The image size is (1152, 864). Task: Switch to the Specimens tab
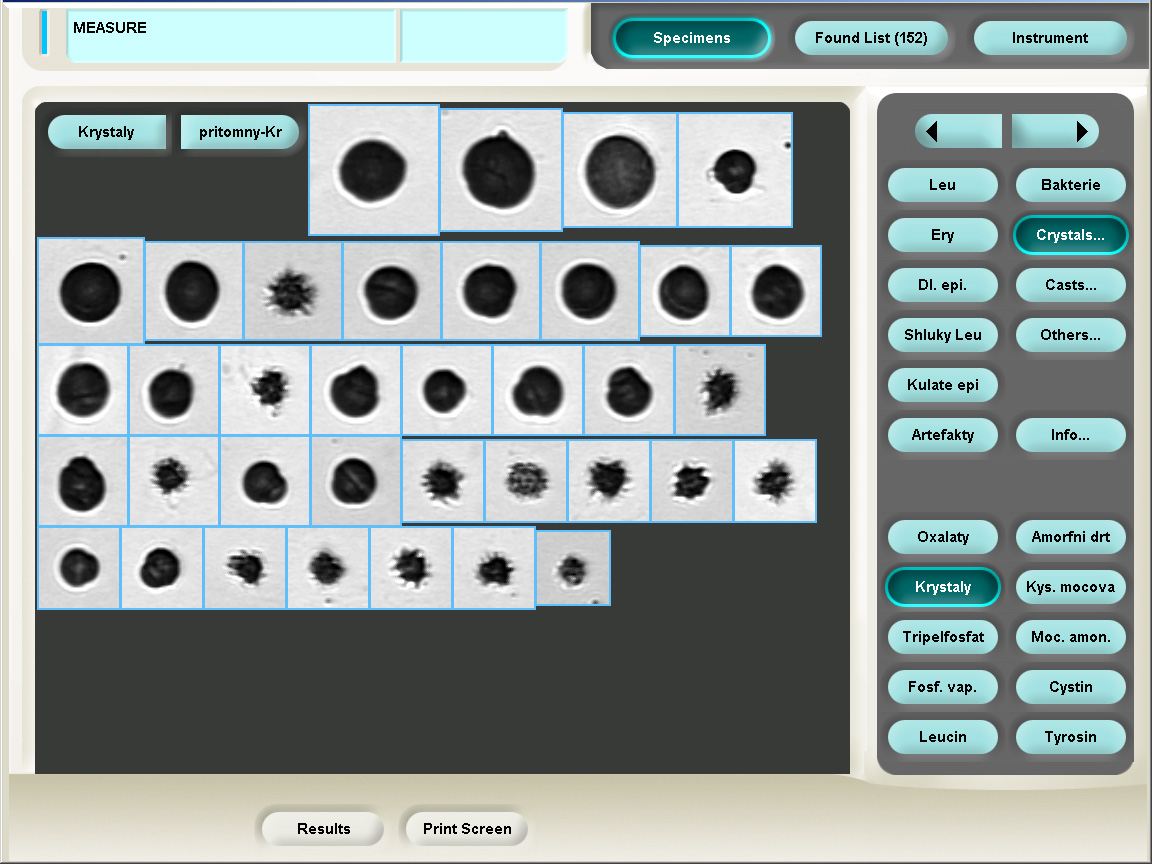691,38
